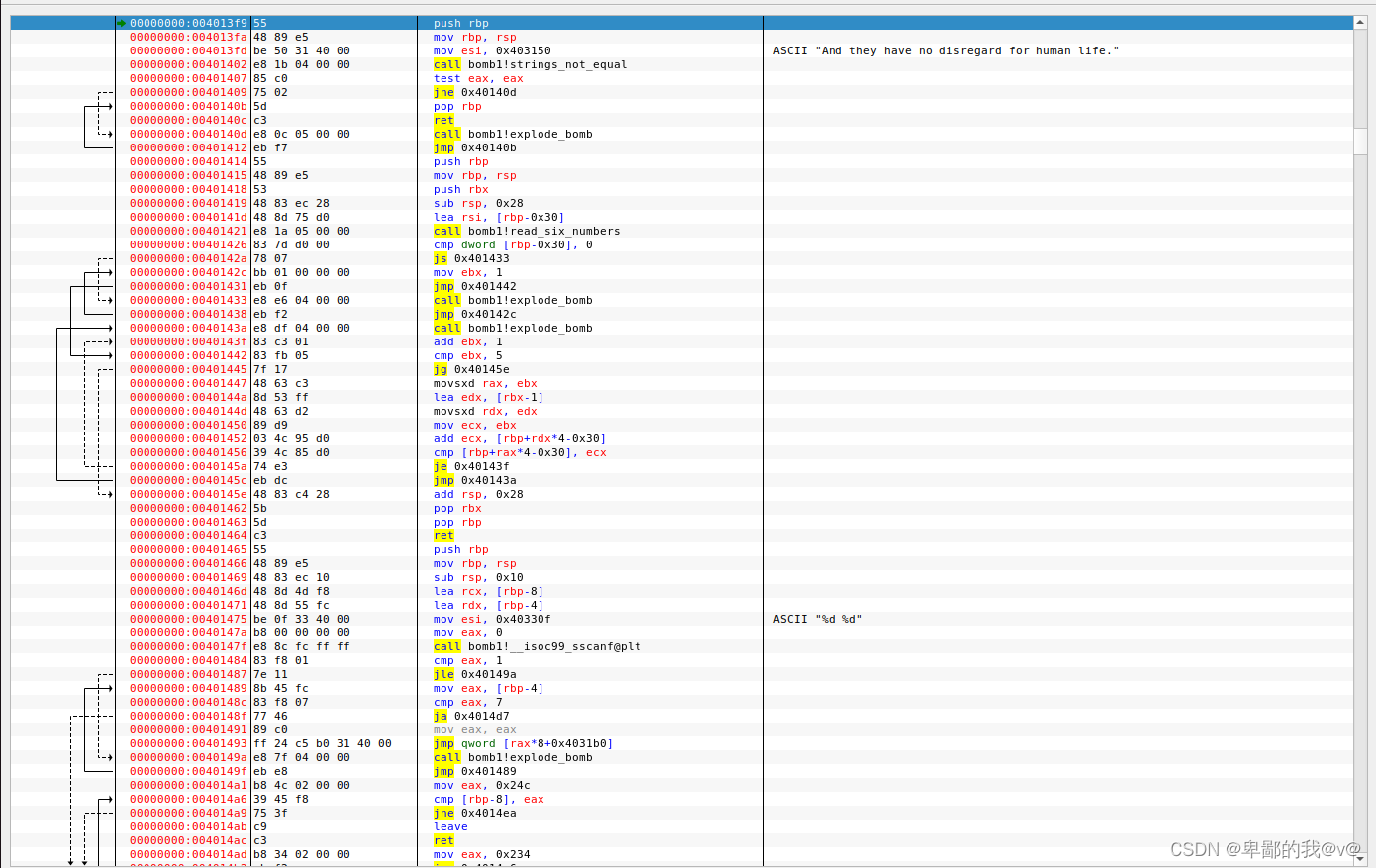
Task: Click mov ebx, 1 instruction
Action: pyautogui.click(x=467, y=272)
